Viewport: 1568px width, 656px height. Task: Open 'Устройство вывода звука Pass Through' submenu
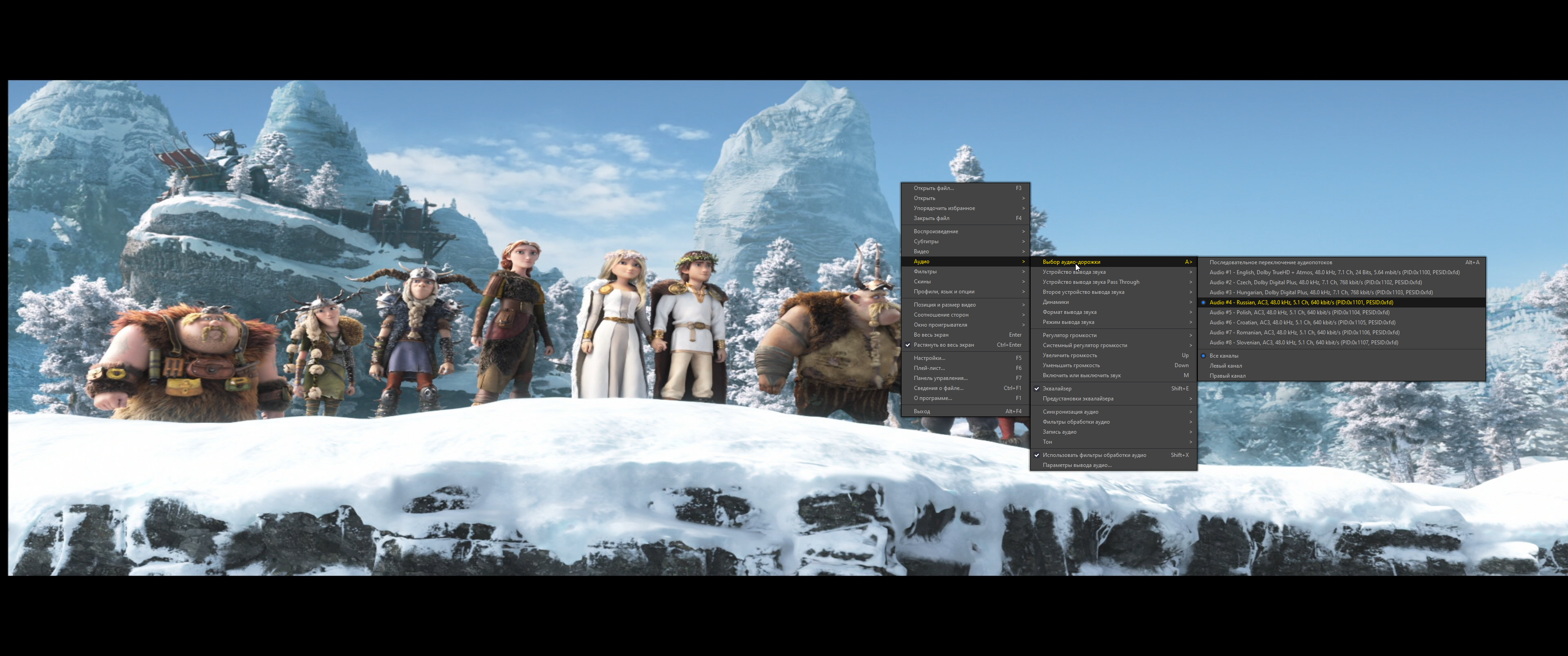[x=1113, y=282]
